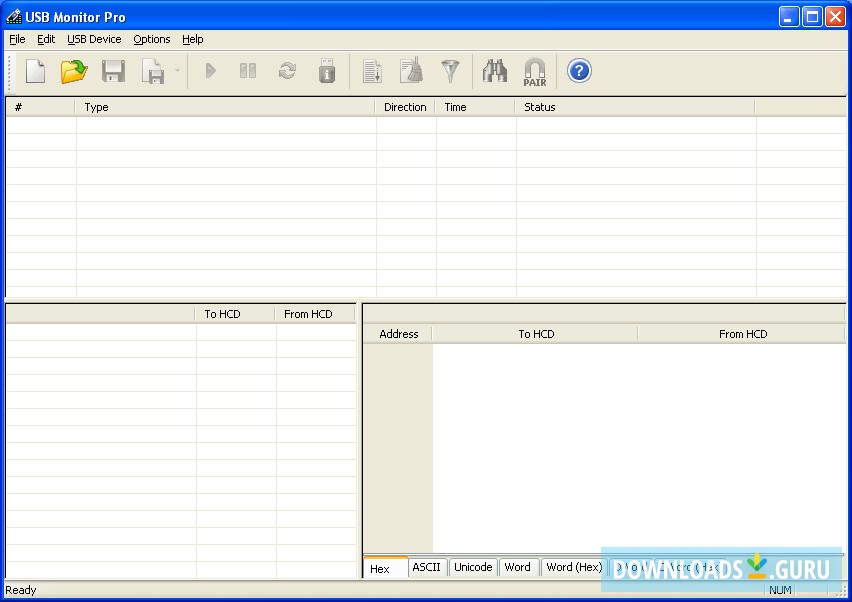Switch to the Word tab
The image size is (852, 602).
[x=518, y=567]
